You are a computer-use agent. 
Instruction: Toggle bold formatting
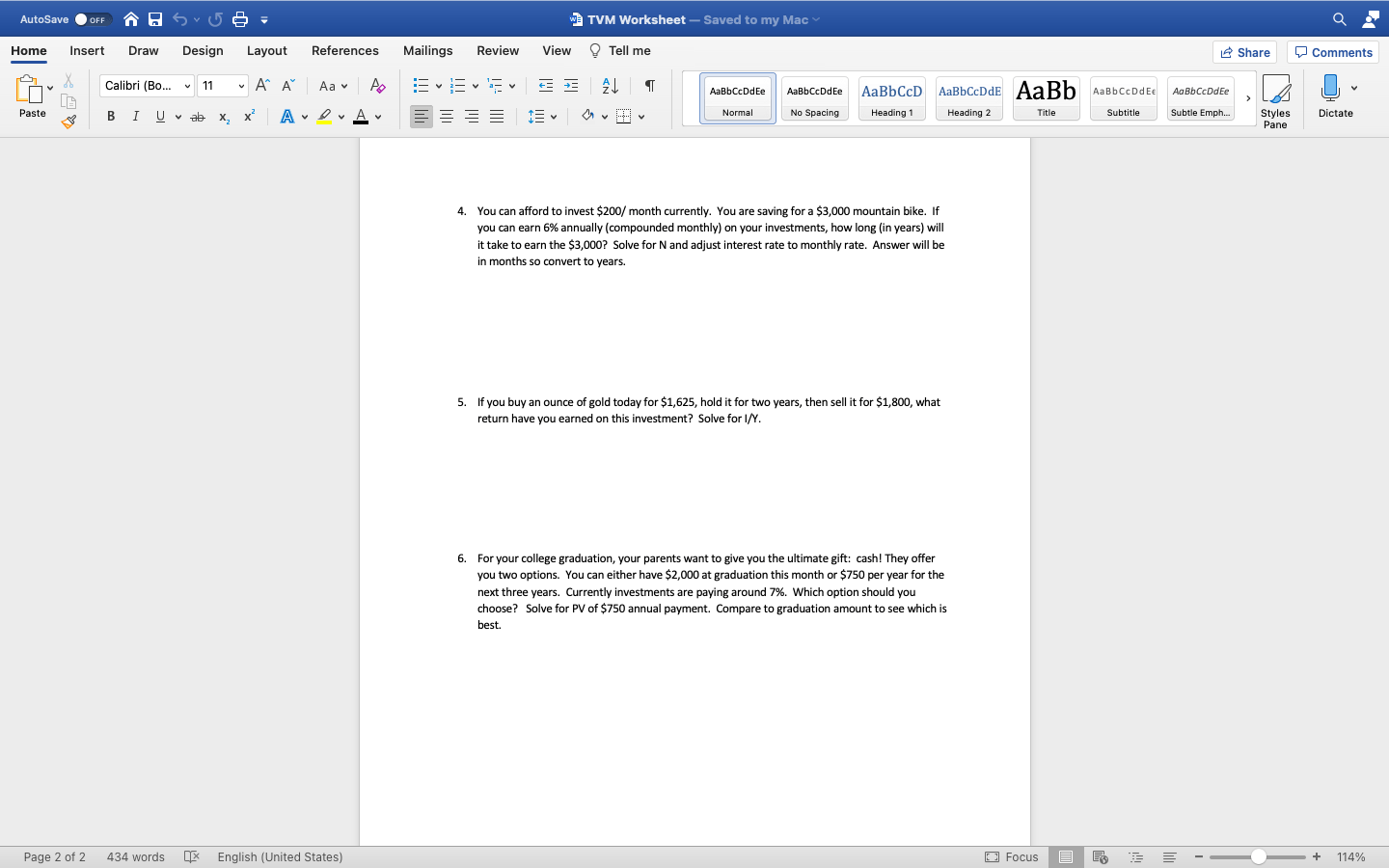tap(111, 117)
